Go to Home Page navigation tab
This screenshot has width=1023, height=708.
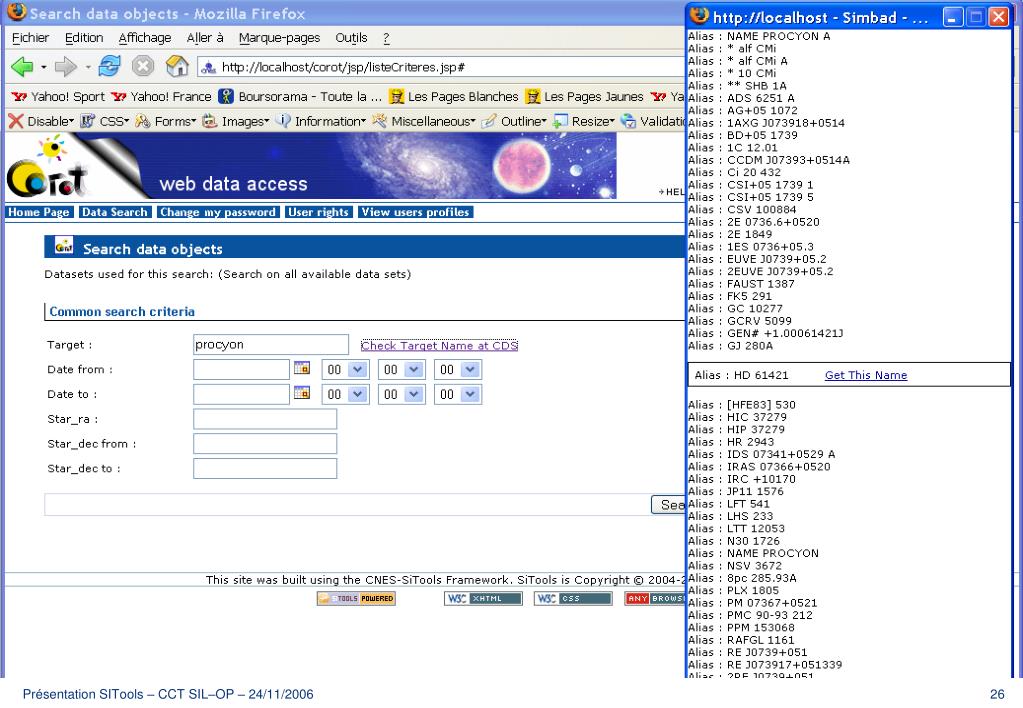[x=38, y=212]
